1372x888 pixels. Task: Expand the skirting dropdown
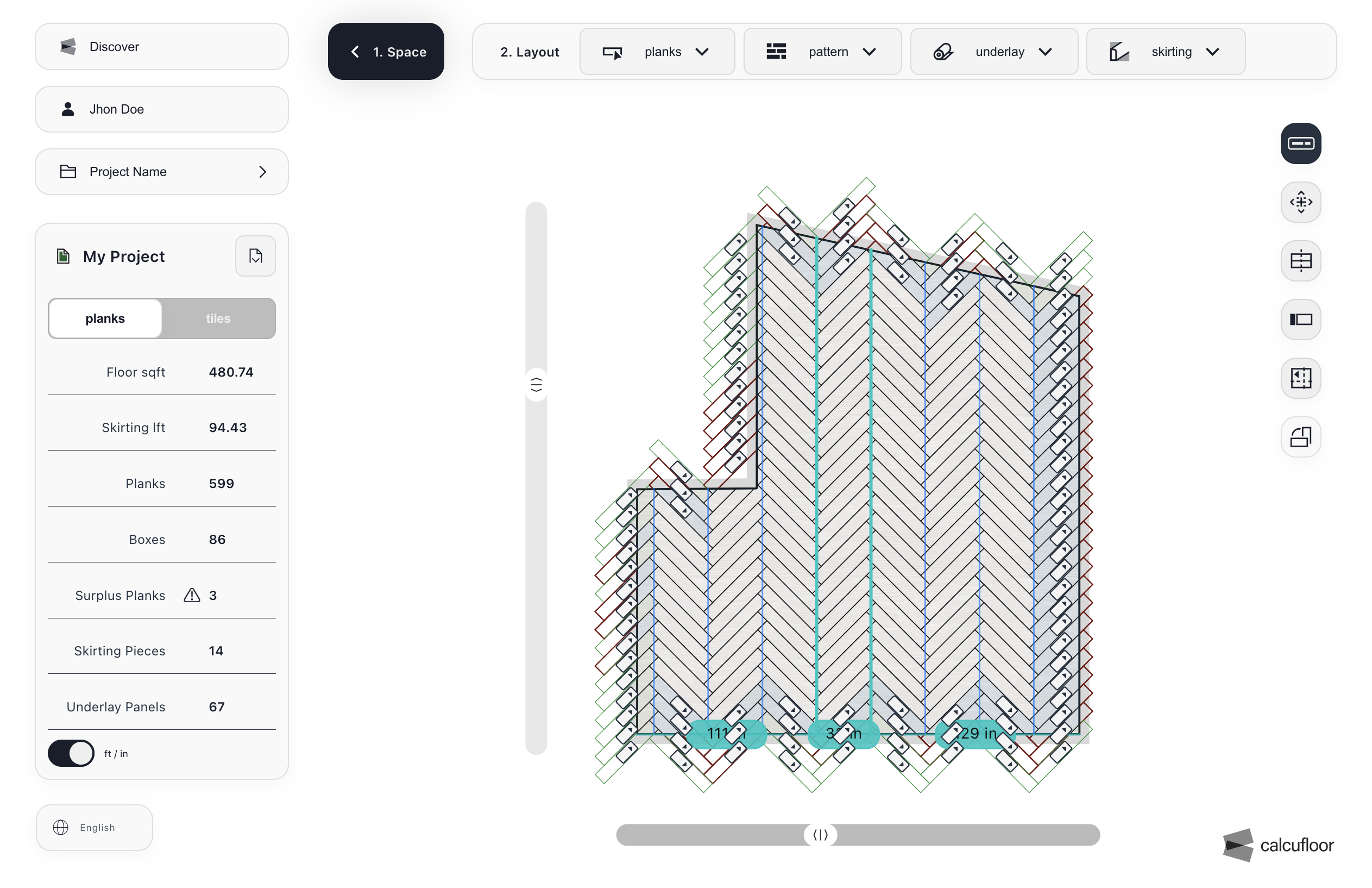pos(1165,52)
